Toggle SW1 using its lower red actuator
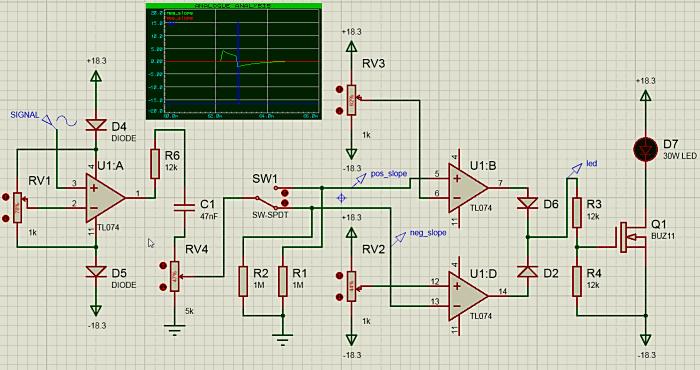 [x=285, y=203]
